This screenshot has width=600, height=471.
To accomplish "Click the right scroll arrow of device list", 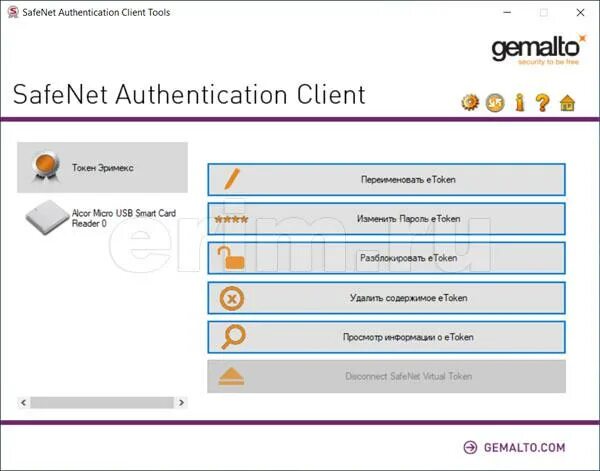I will click(x=181, y=403).
